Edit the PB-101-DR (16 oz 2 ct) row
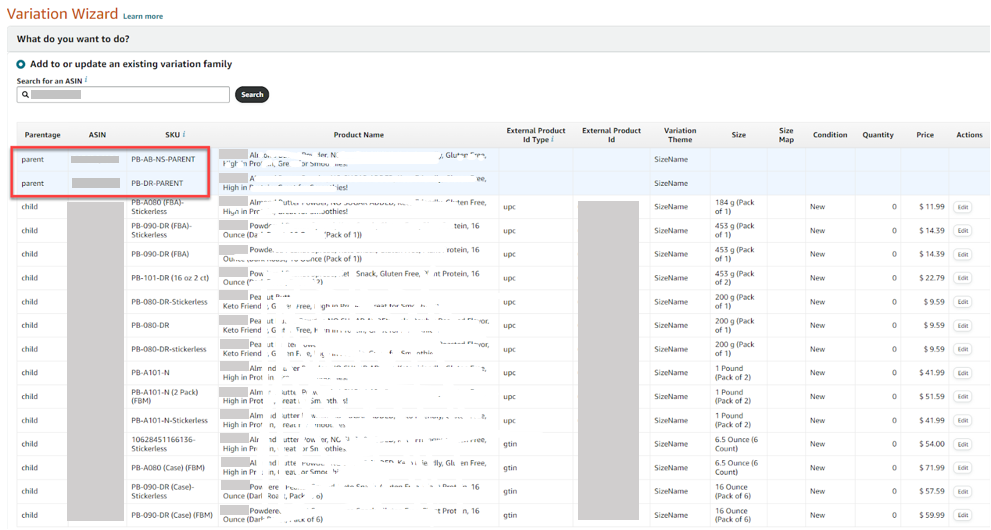The height and width of the screenshot is (530, 991). coord(963,278)
